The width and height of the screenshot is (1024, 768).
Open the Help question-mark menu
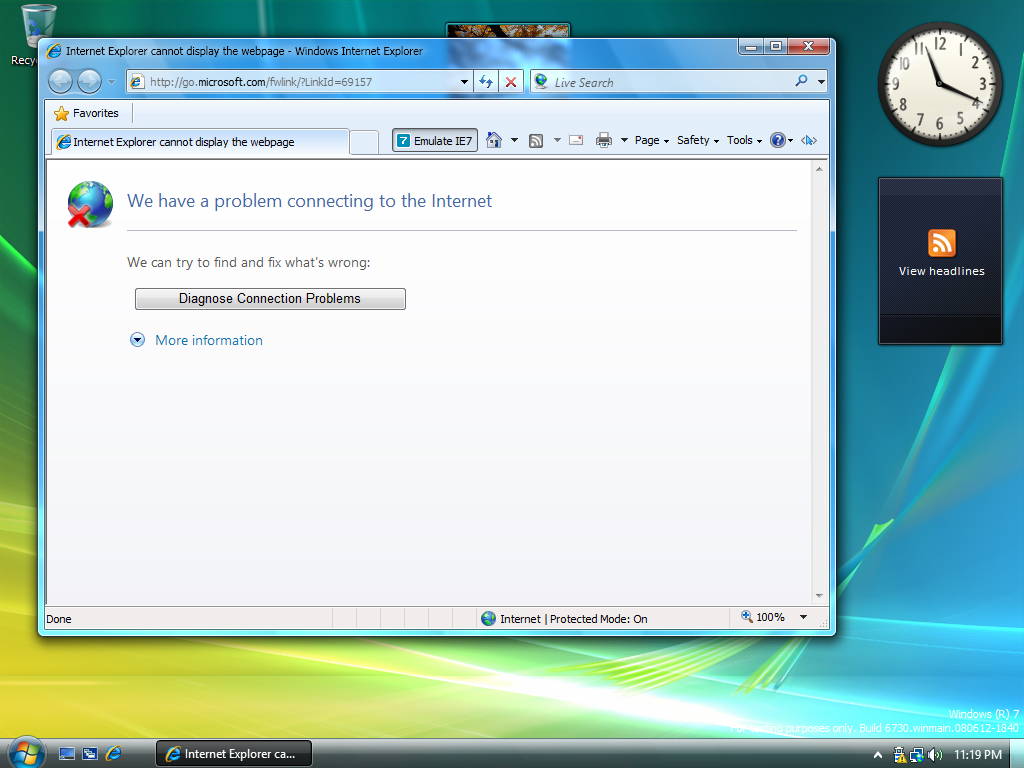[x=781, y=140]
